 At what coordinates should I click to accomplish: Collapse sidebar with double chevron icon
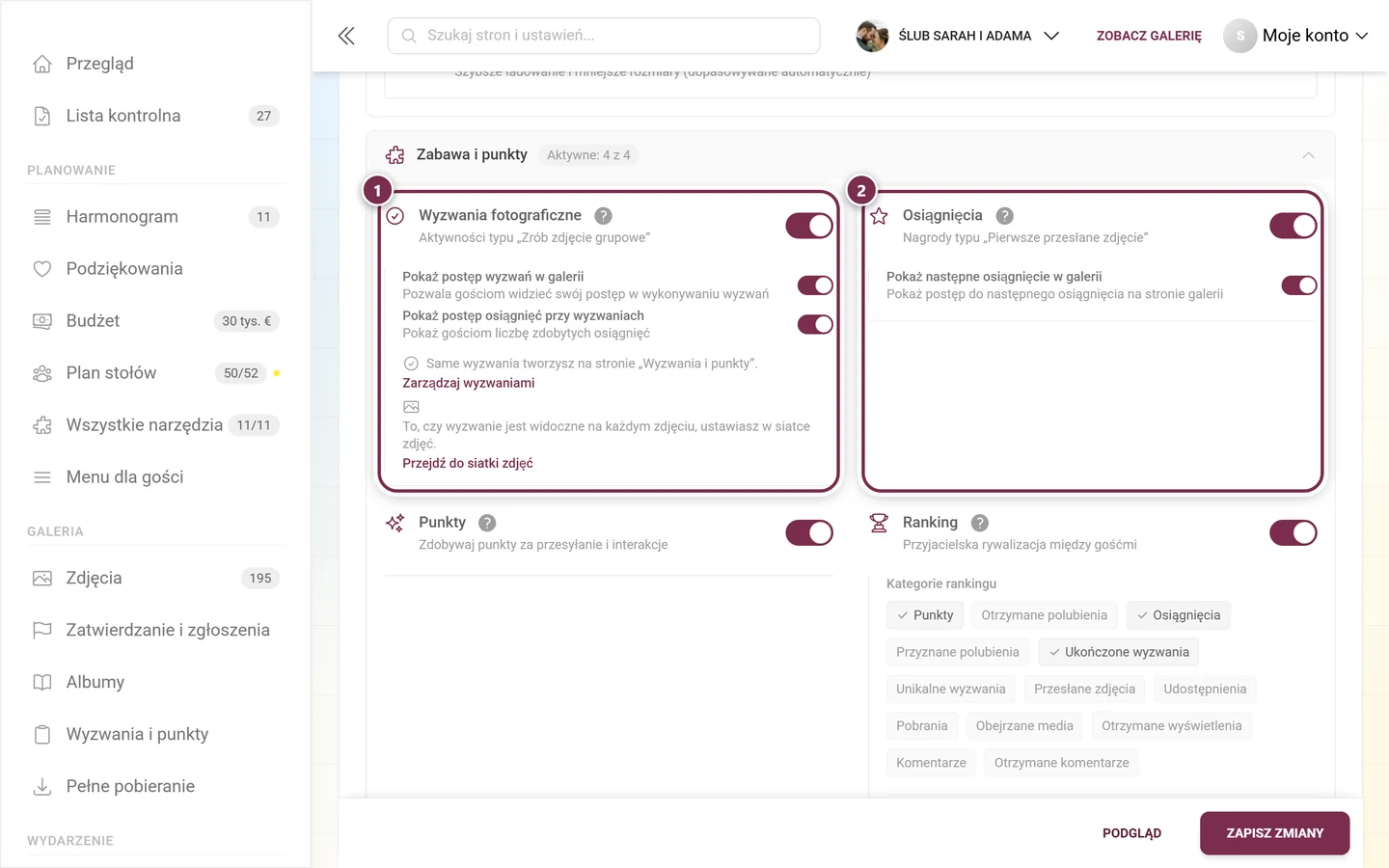pyautogui.click(x=346, y=36)
